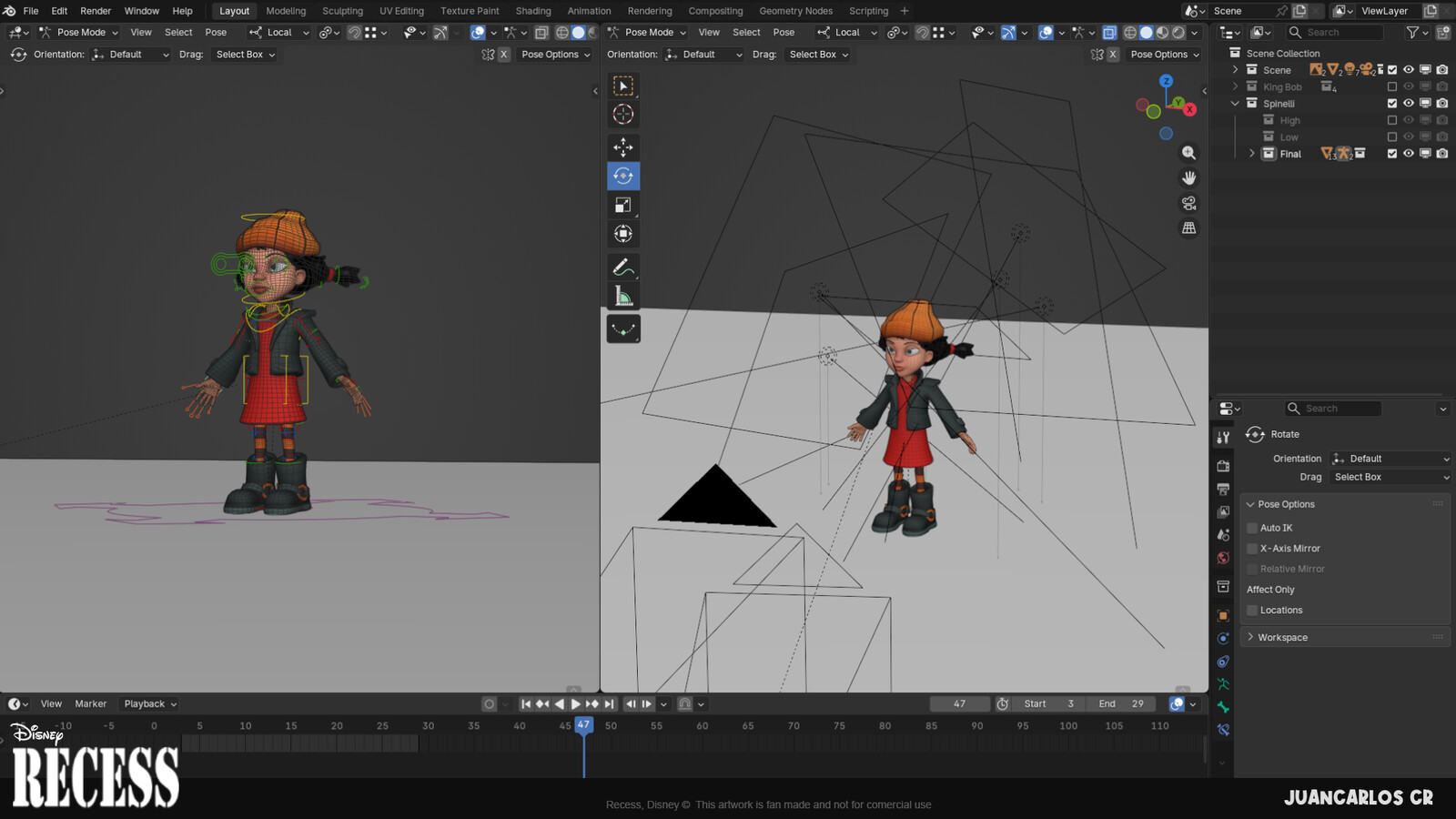The height and width of the screenshot is (819, 1456).
Task: Hide the Spinelli collection in viewport
Action: [x=1409, y=104]
